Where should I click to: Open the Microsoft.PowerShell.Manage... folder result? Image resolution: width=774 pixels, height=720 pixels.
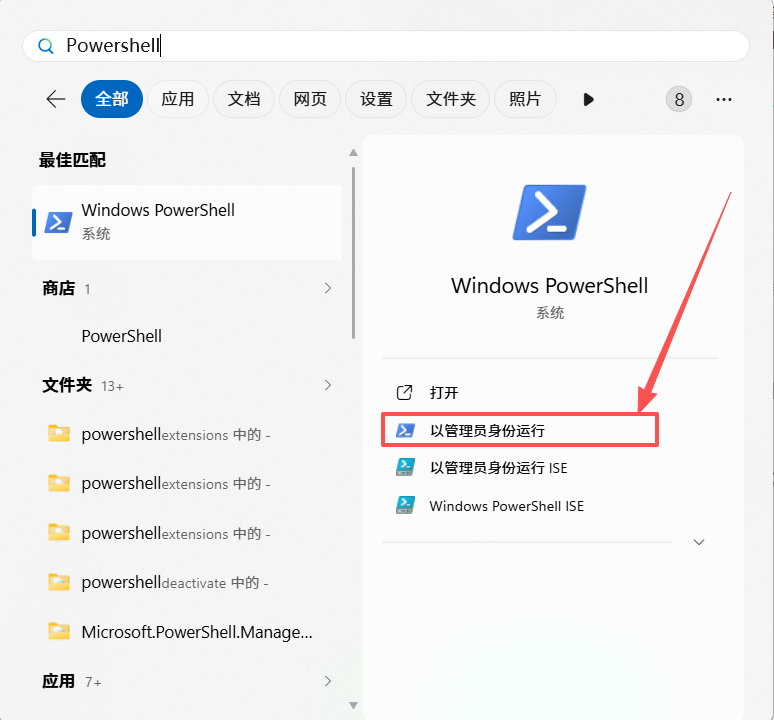pyautogui.click(x=187, y=632)
